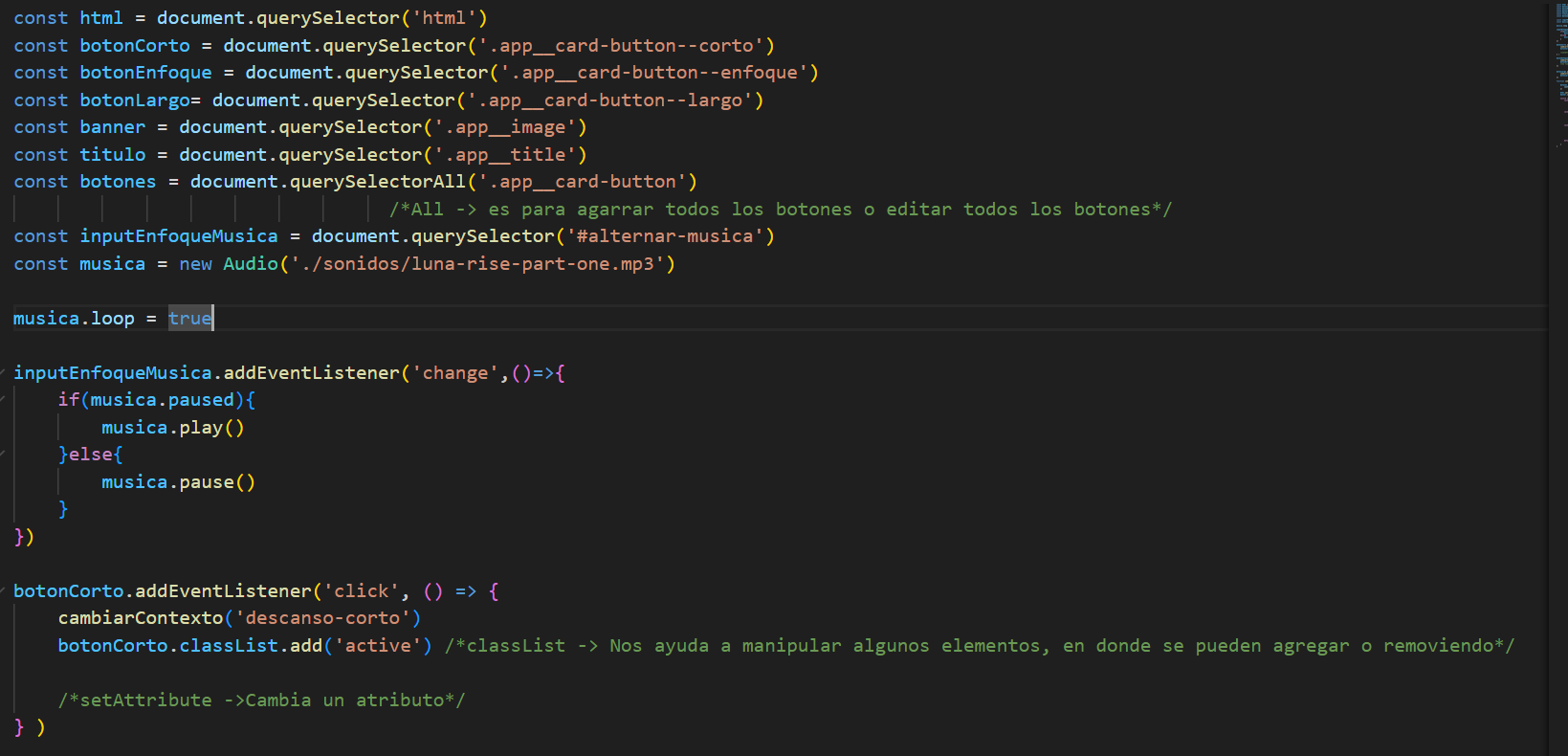Click the '.app__image' selector string
This screenshot has height=756, width=1568.
pyautogui.click(x=505, y=127)
